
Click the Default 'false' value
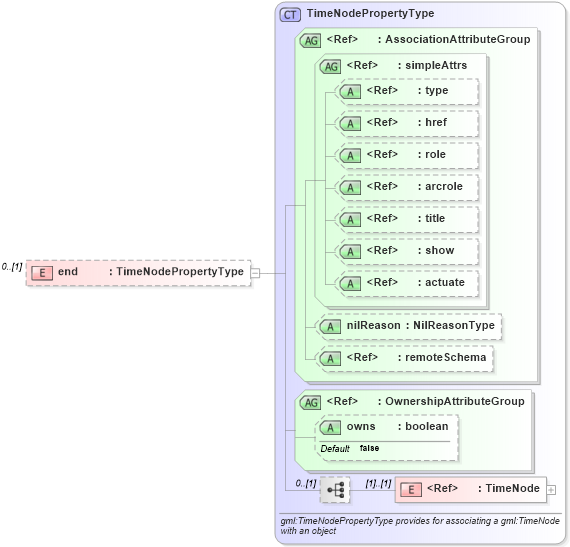(369, 448)
